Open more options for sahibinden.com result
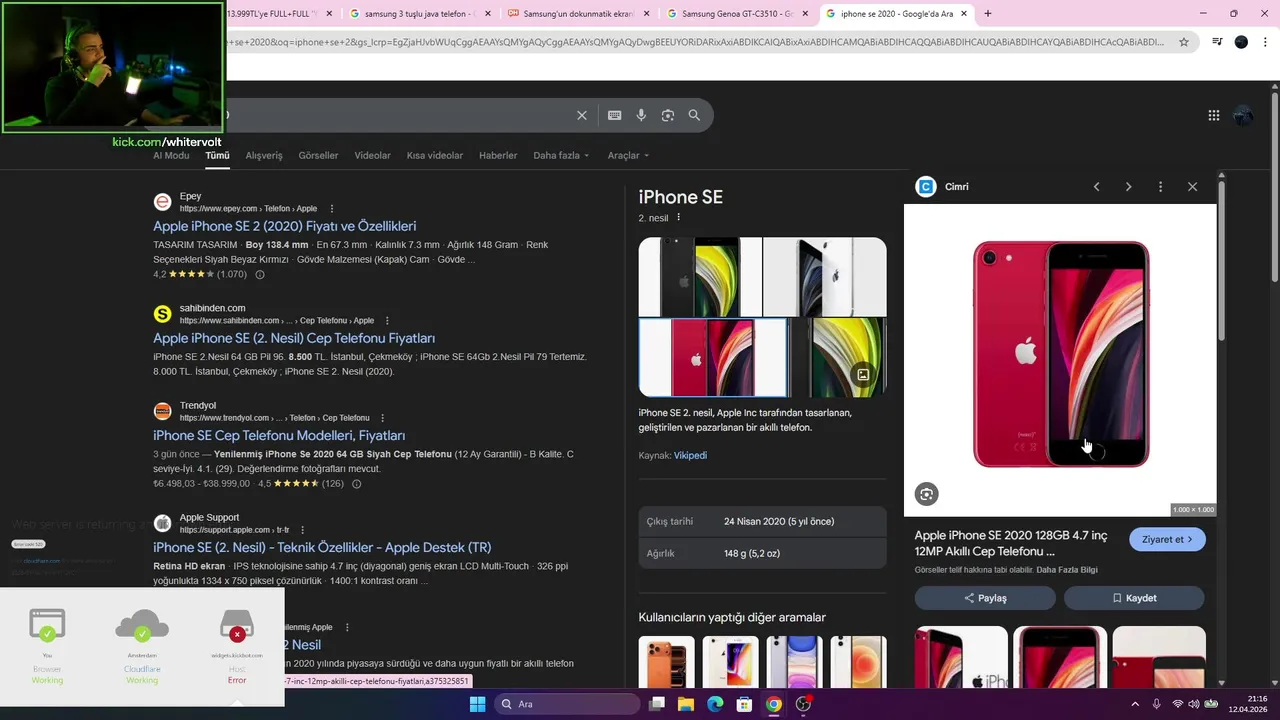1280x720 pixels. tap(389, 321)
